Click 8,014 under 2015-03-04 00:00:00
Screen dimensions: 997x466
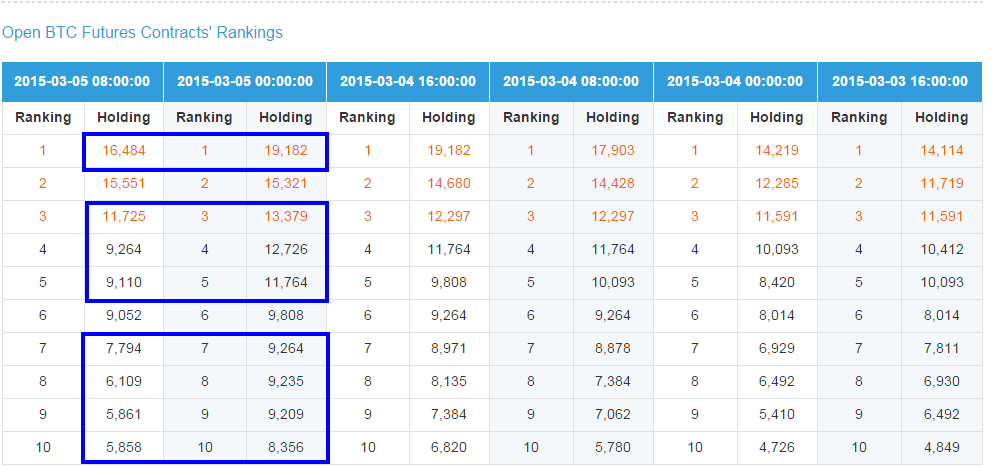click(776, 315)
